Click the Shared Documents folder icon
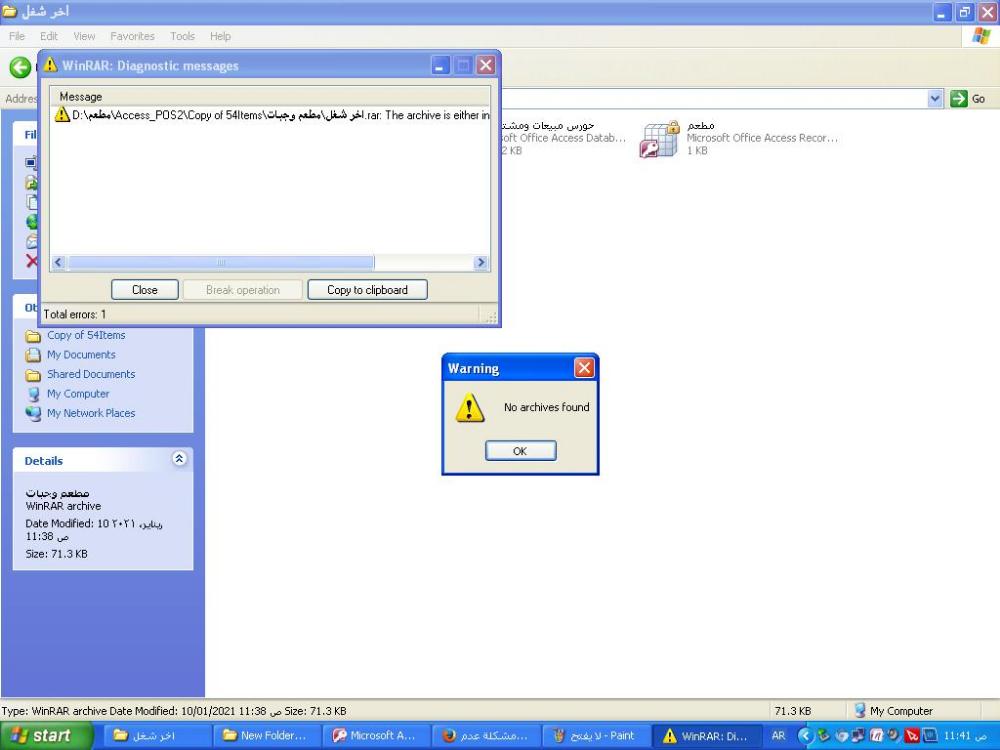The width and height of the screenshot is (1000, 750). 33,375
